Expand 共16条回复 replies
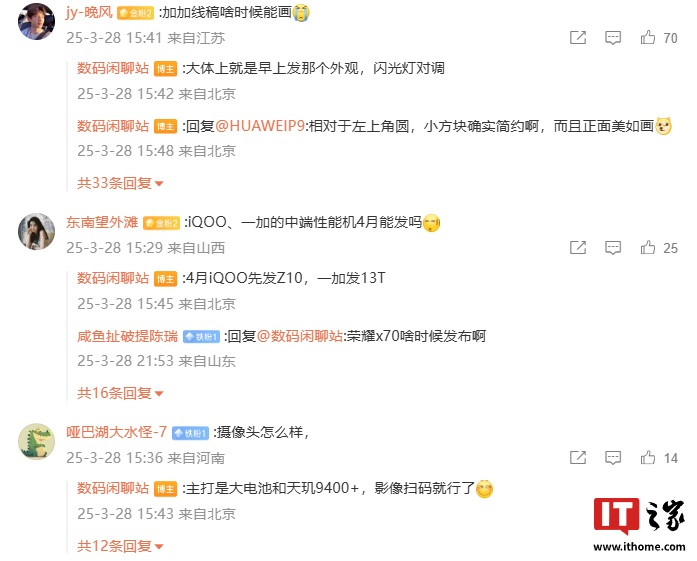The width and height of the screenshot is (697, 561). (120, 393)
